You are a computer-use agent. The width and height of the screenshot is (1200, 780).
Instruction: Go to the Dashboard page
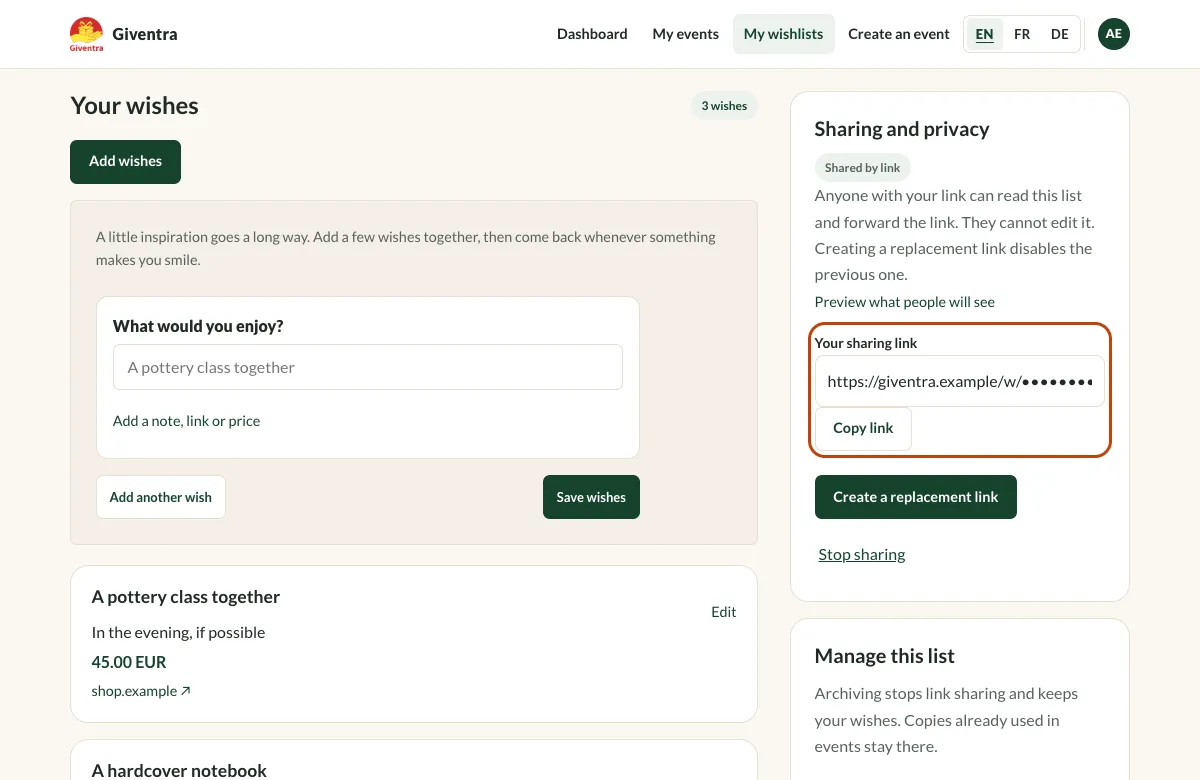[x=592, y=34]
